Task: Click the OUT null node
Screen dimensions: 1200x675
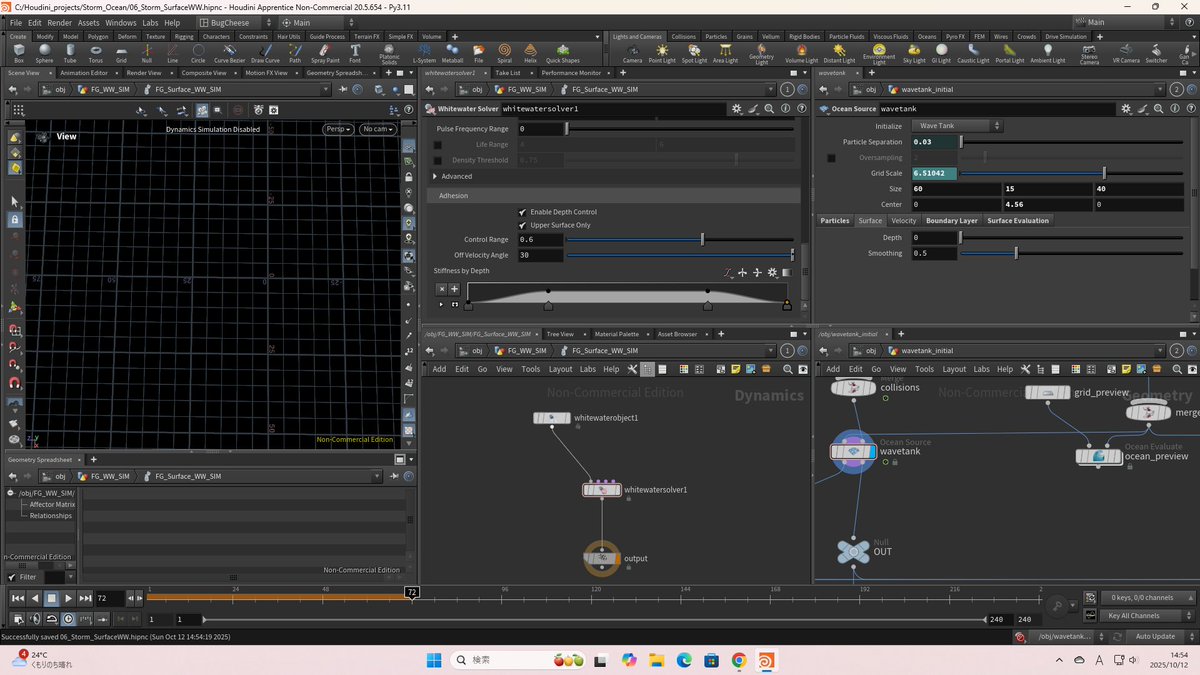Action: (x=854, y=550)
